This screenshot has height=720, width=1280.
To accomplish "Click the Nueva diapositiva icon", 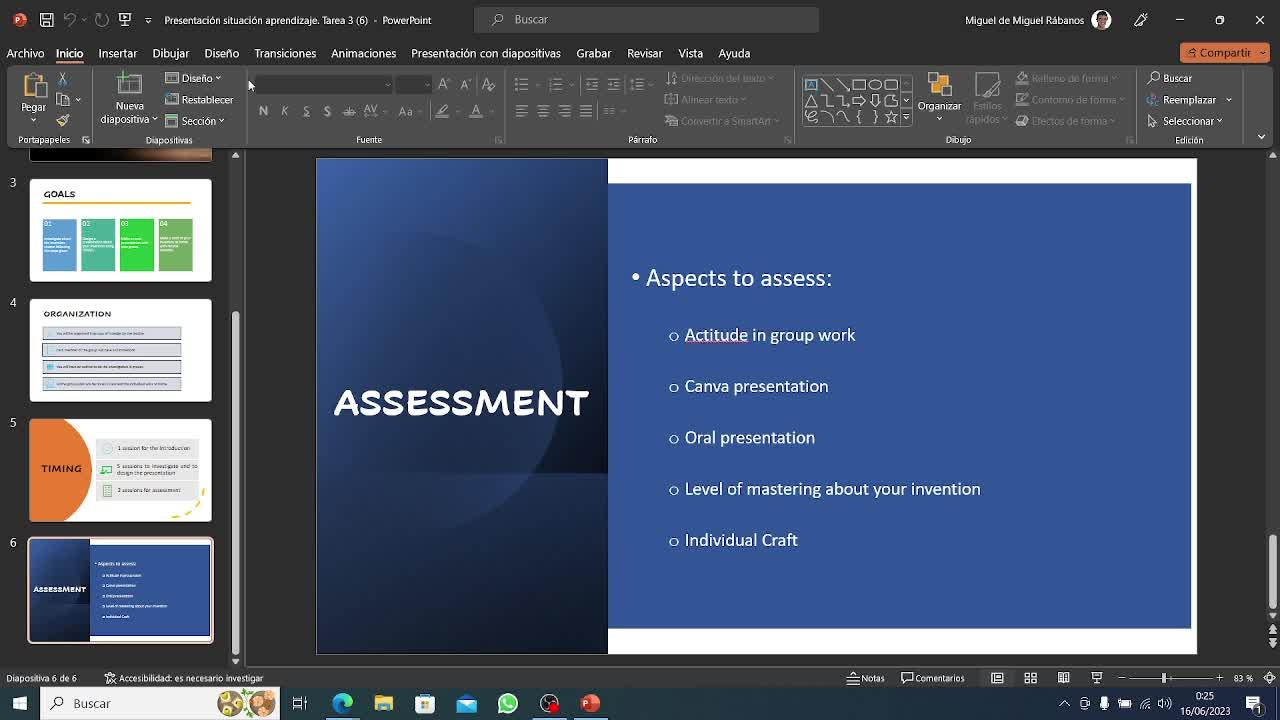I will pyautogui.click(x=129, y=86).
